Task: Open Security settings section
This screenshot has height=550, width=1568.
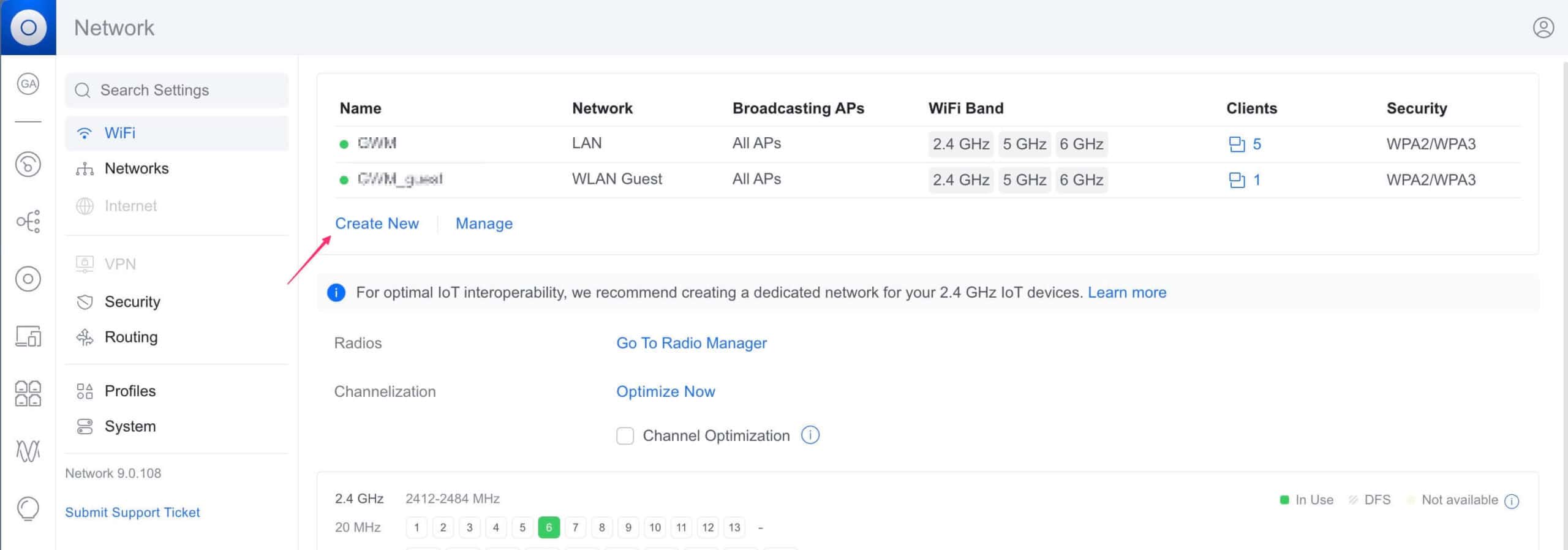Action: coord(176,301)
